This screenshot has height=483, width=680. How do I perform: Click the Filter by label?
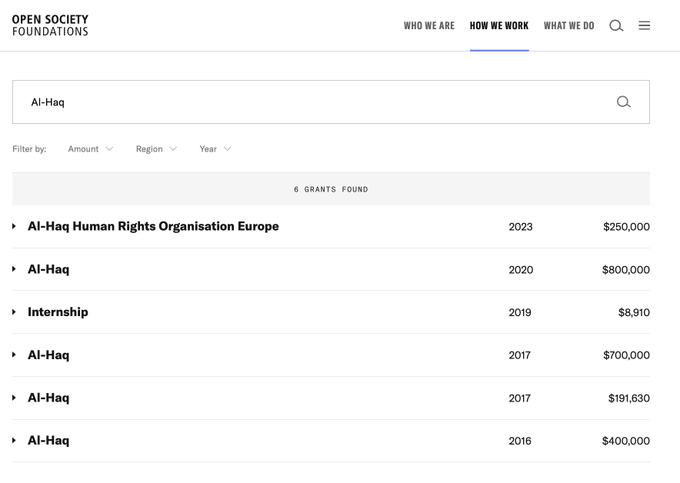(x=29, y=149)
